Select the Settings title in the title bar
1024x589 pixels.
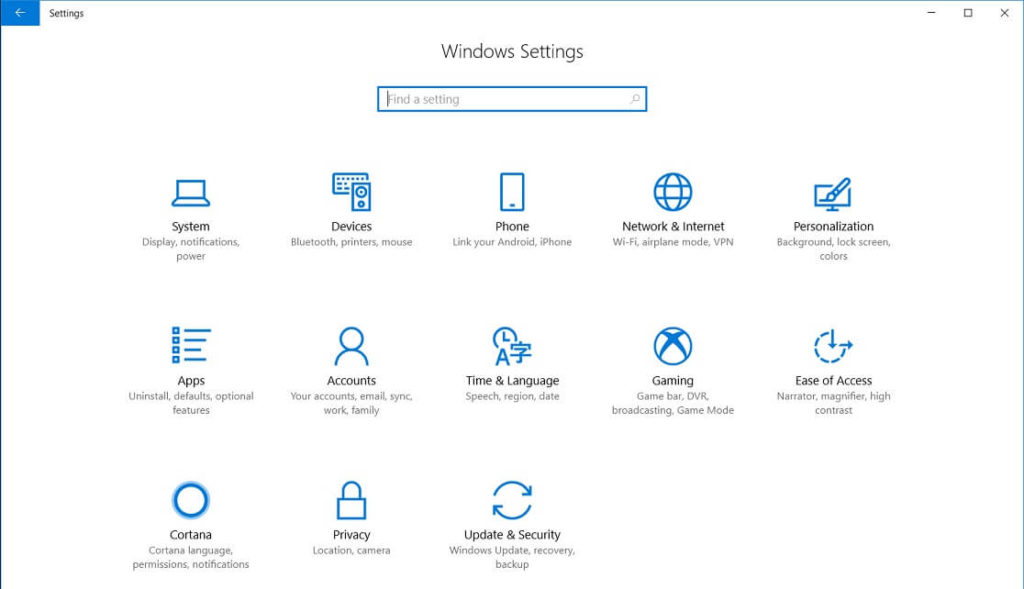tap(66, 13)
